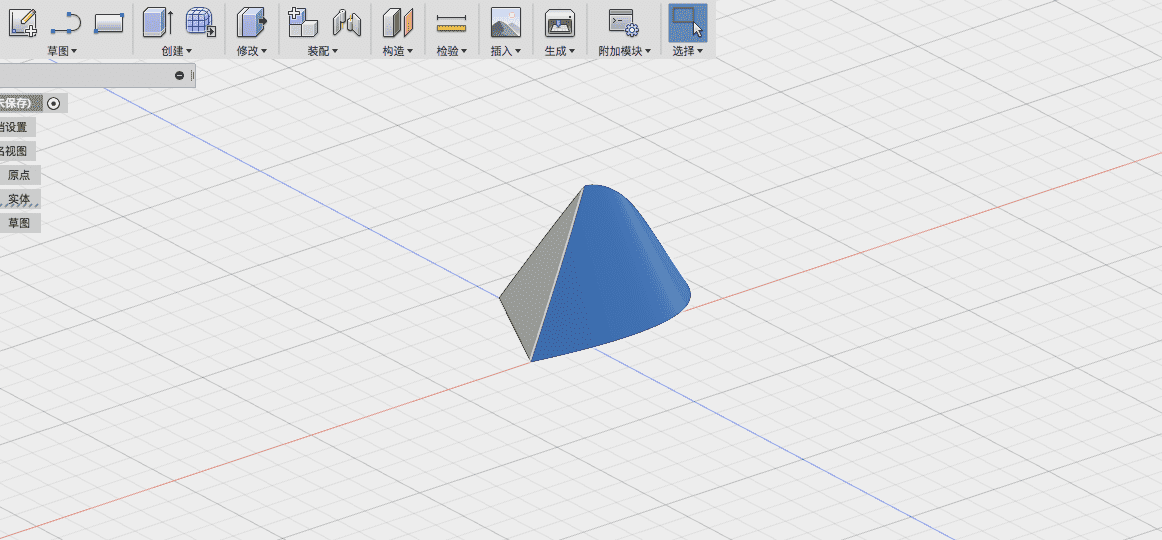This screenshot has width=1162, height=540.
Task: Open the 附加模块 dropdown menu
Action: click(x=624, y=51)
